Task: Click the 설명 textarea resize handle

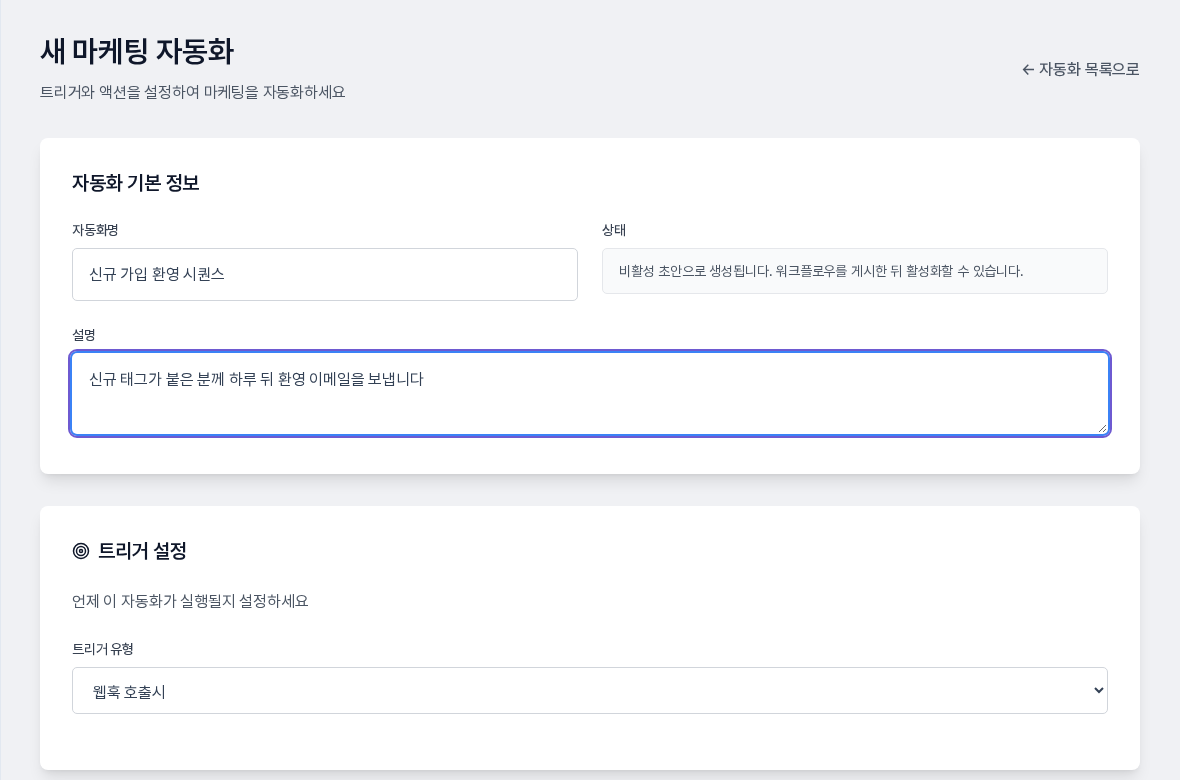Action: click(x=1102, y=428)
